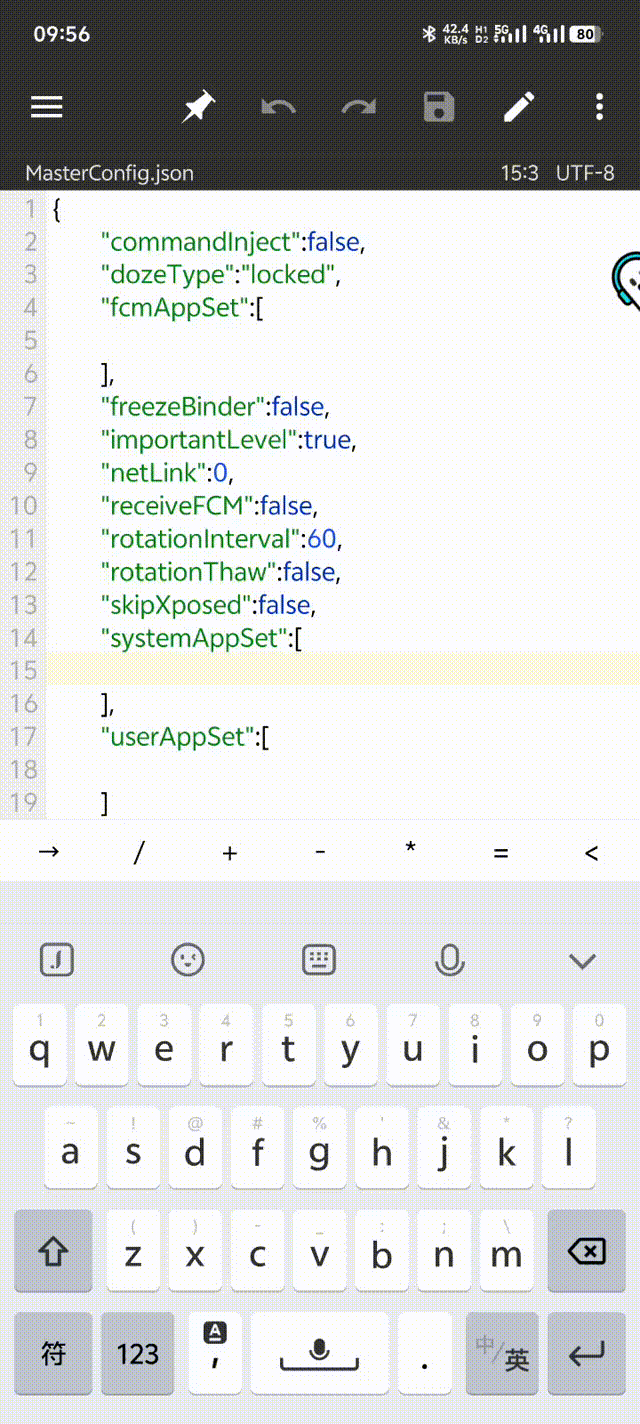Toggle the shift key
The image size is (640, 1424).
53,1251
